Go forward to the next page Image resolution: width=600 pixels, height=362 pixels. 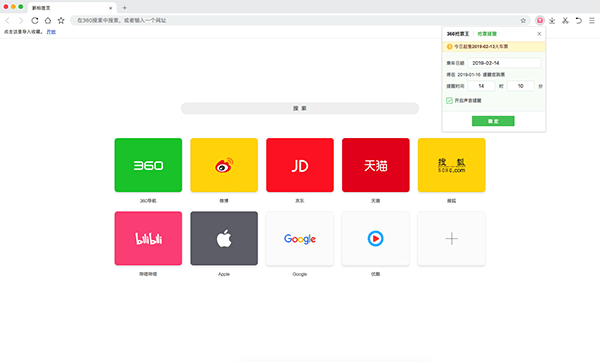click(21, 21)
